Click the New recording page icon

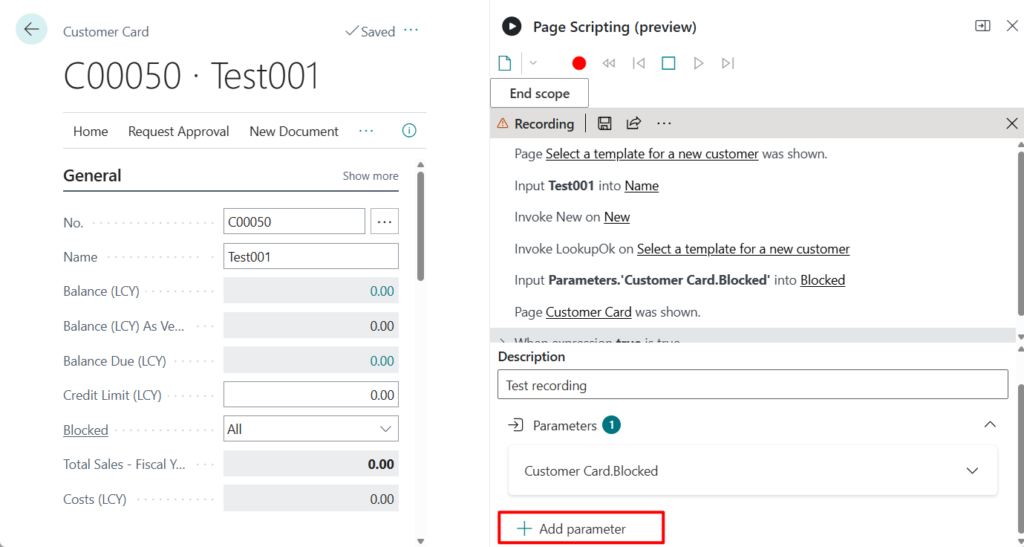(506, 63)
